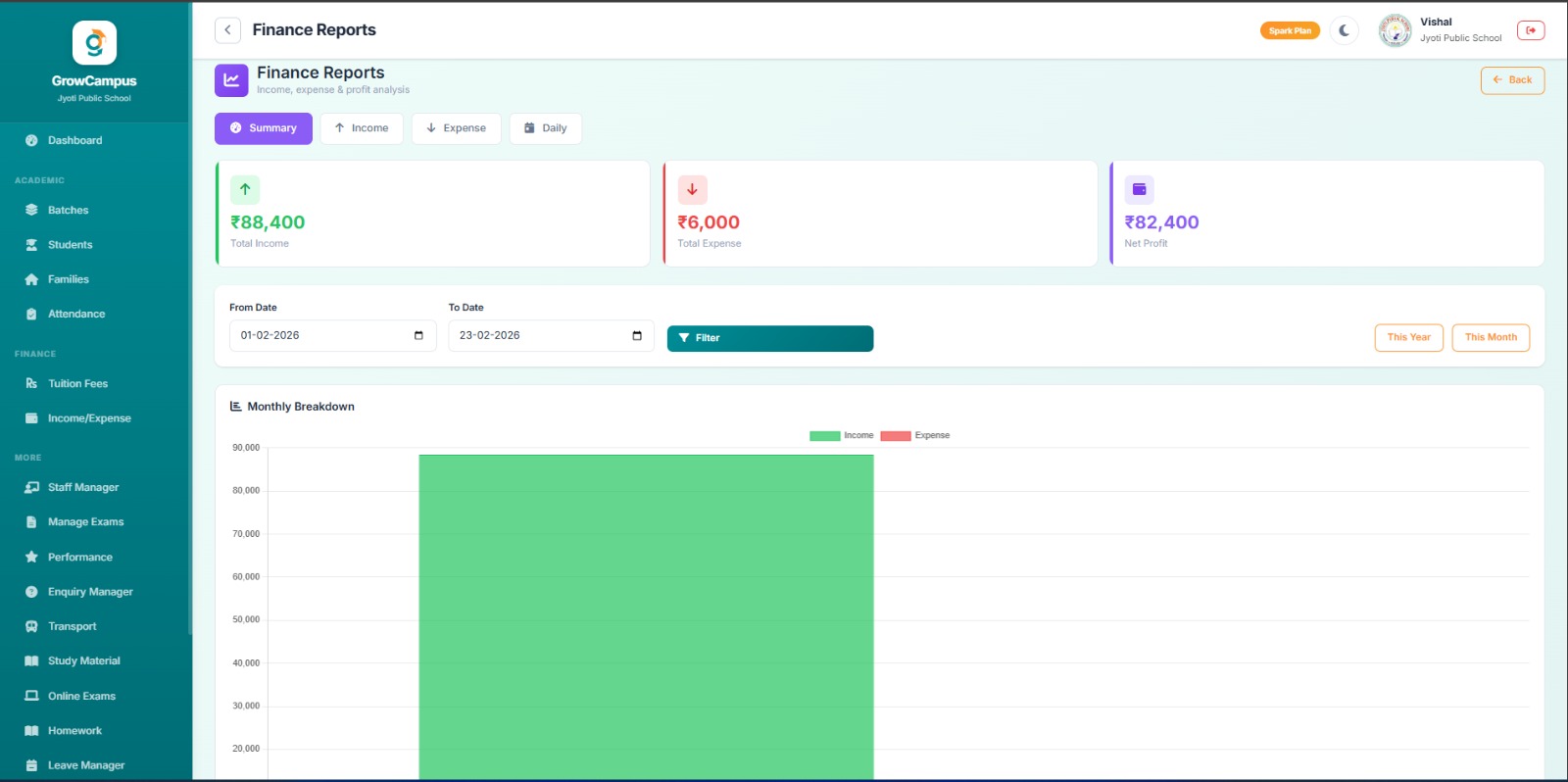Toggle dark mode with the moon icon
Viewport: 1568px width, 782px height.
coord(1344,30)
